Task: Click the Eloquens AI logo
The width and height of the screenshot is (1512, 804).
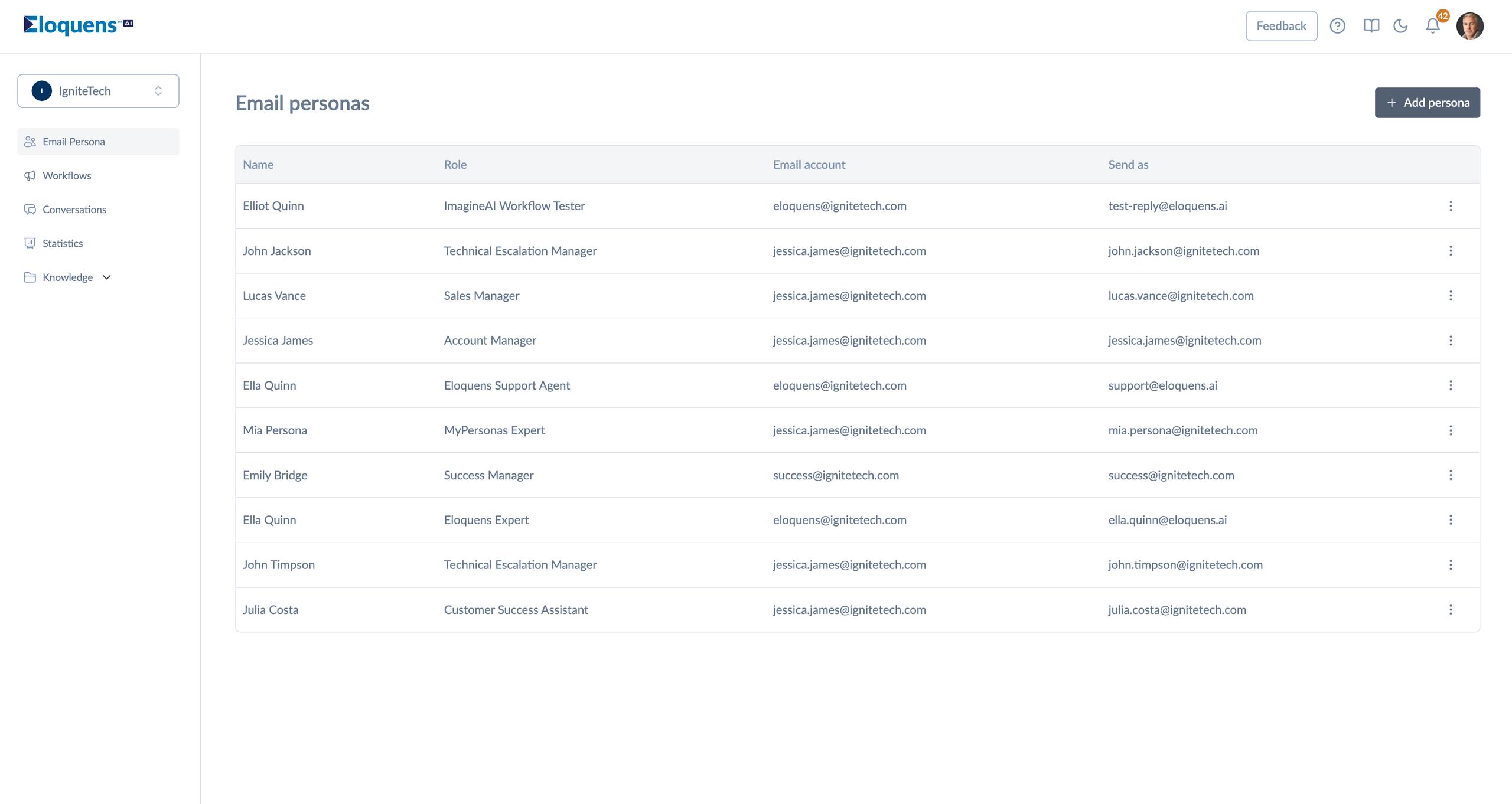Action: click(78, 25)
